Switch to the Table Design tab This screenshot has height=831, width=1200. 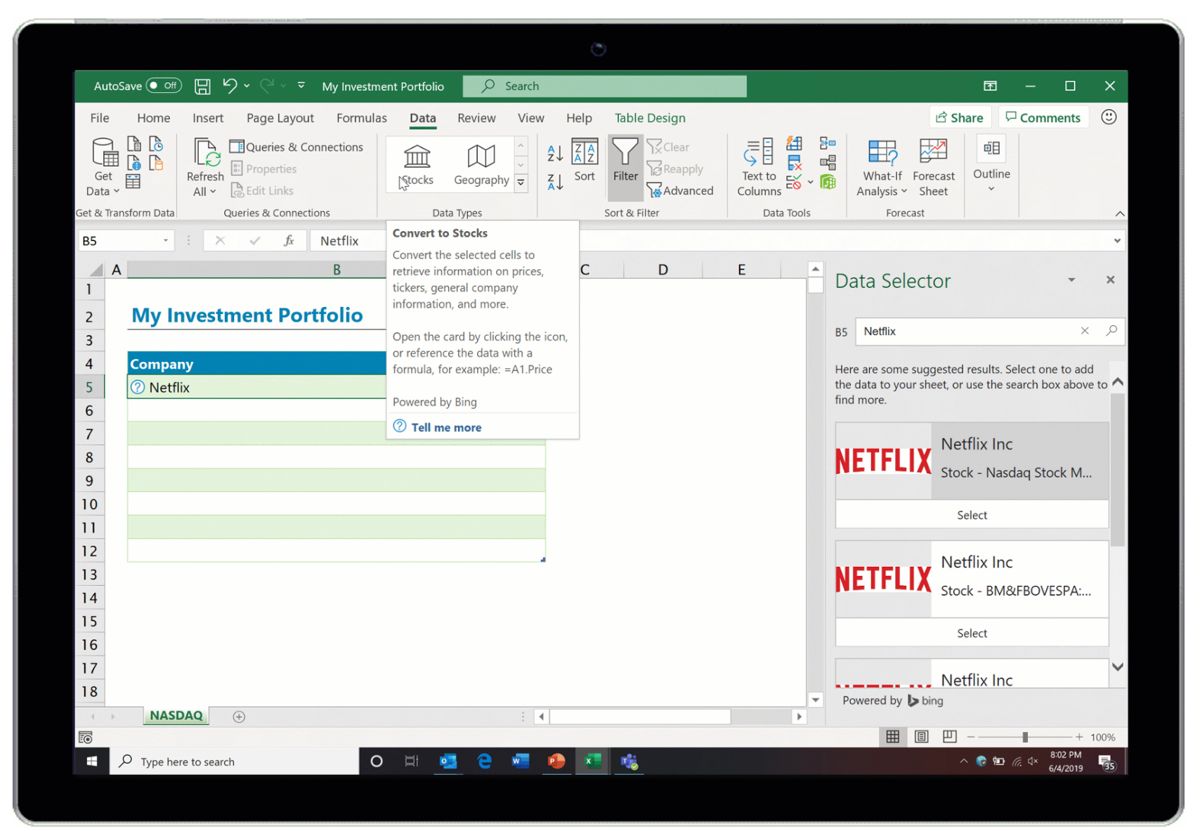650,118
